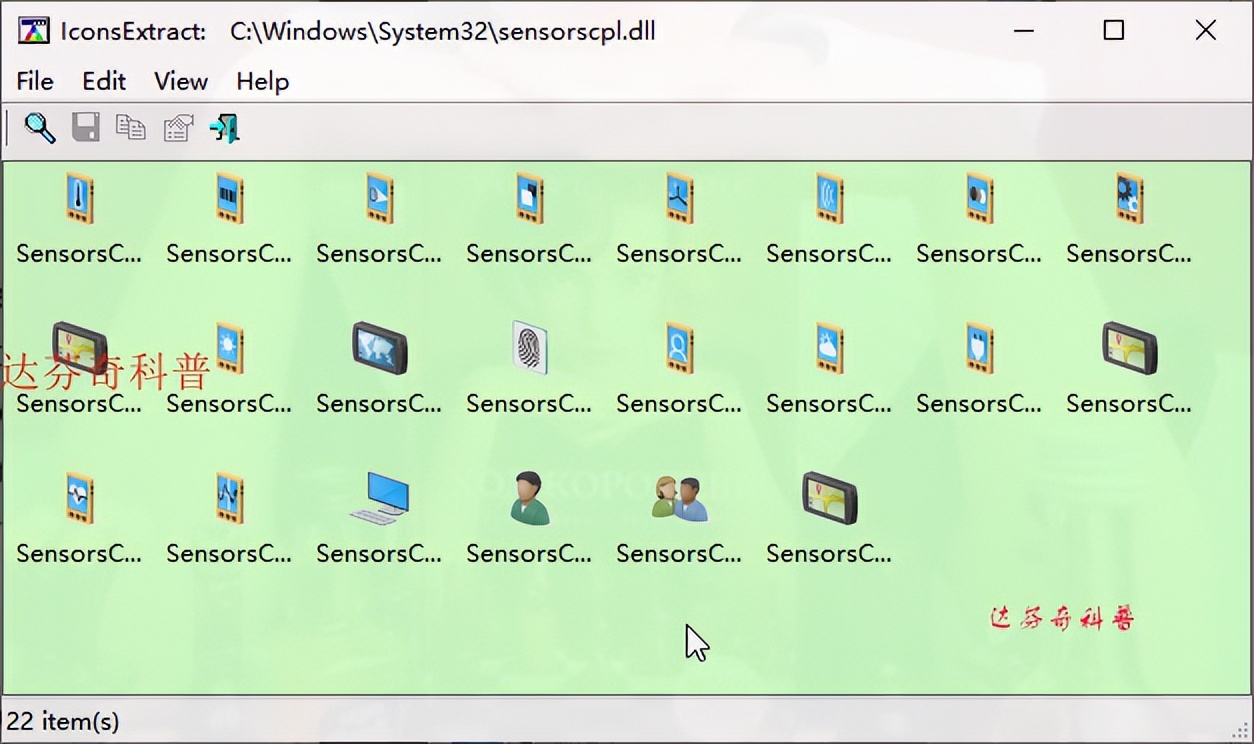The image size is (1254, 744).
Task: Click the sensorscpl.dll path in title bar
Action: pyautogui.click(x=442, y=31)
